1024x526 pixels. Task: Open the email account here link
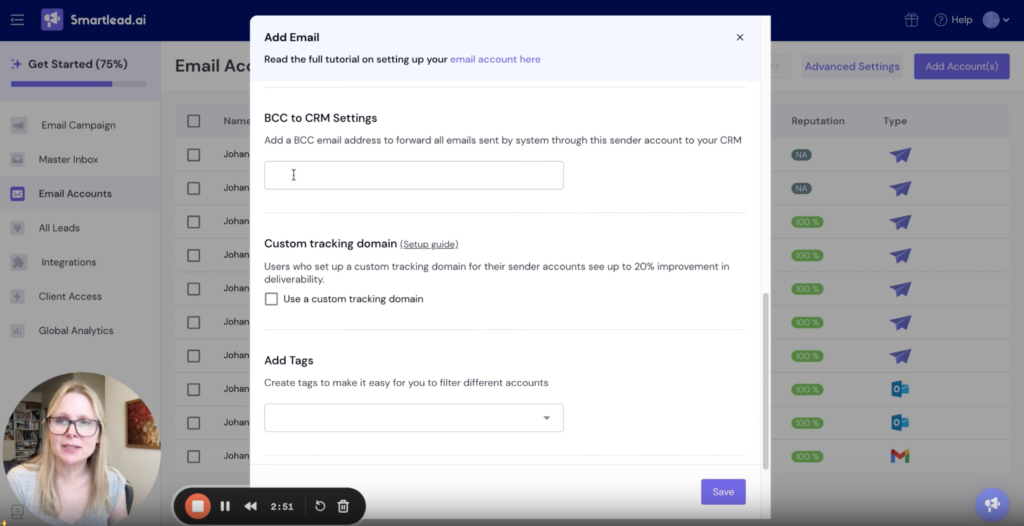coord(495,59)
